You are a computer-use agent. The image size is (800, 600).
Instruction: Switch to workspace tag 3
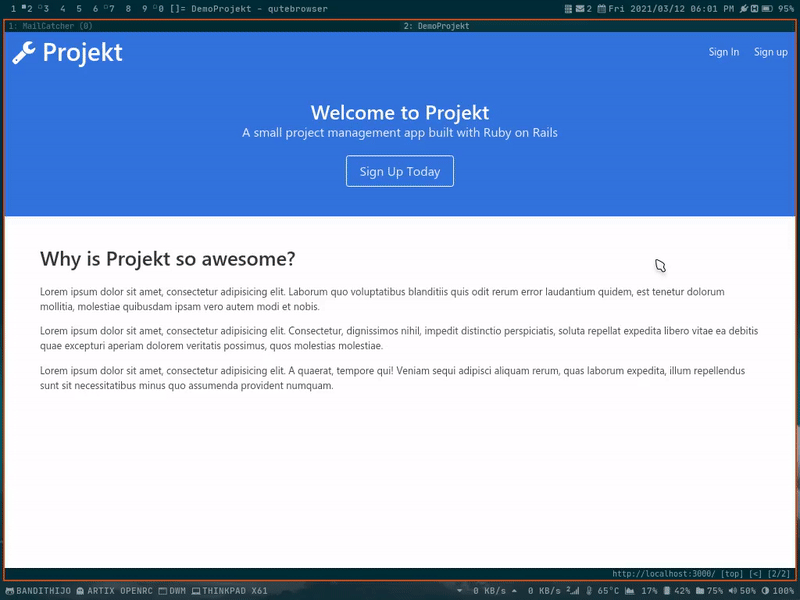[x=45, y=8]
